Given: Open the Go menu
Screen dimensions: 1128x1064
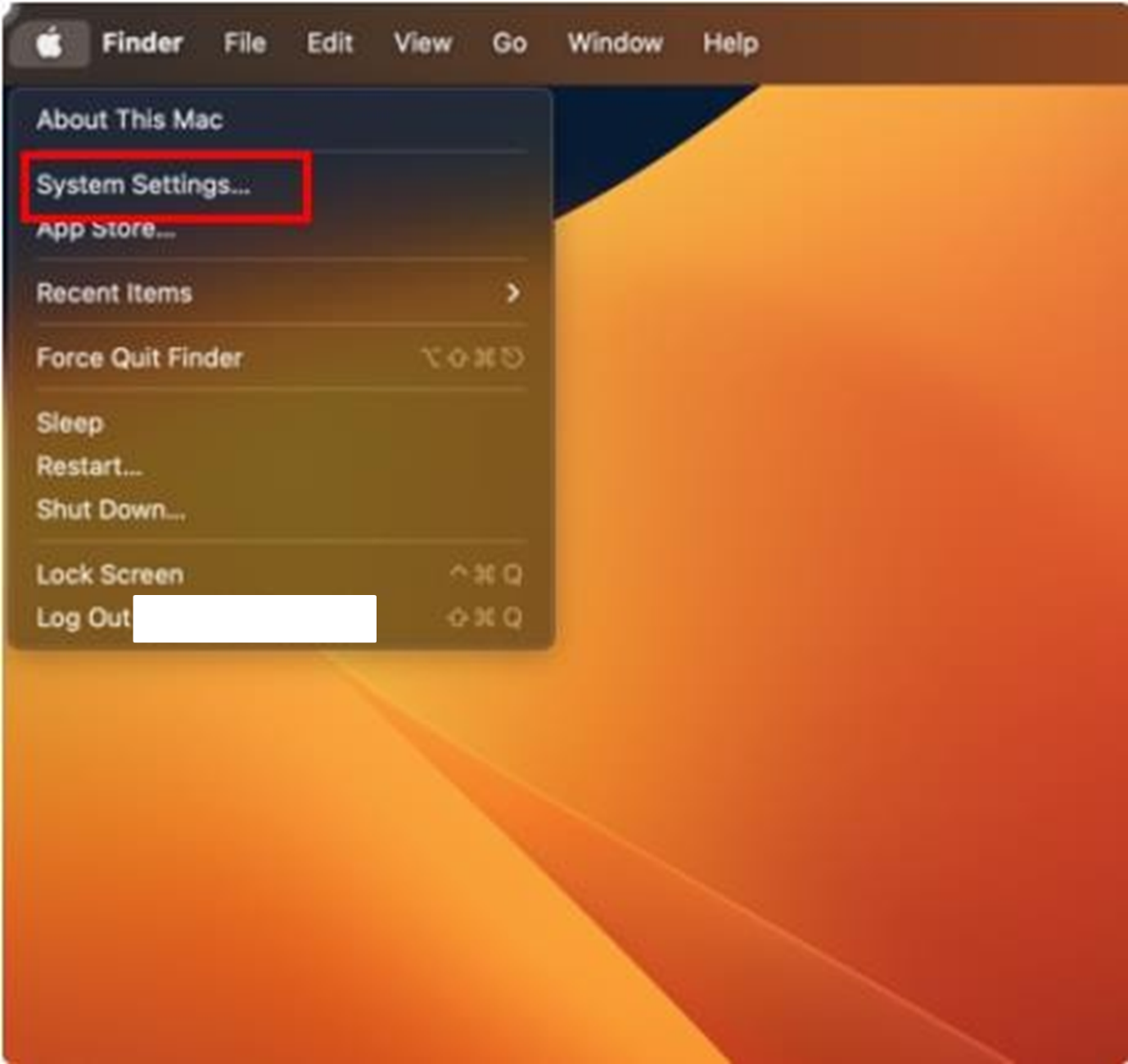Looking at the screenshot, I should (x=508, y=43).
